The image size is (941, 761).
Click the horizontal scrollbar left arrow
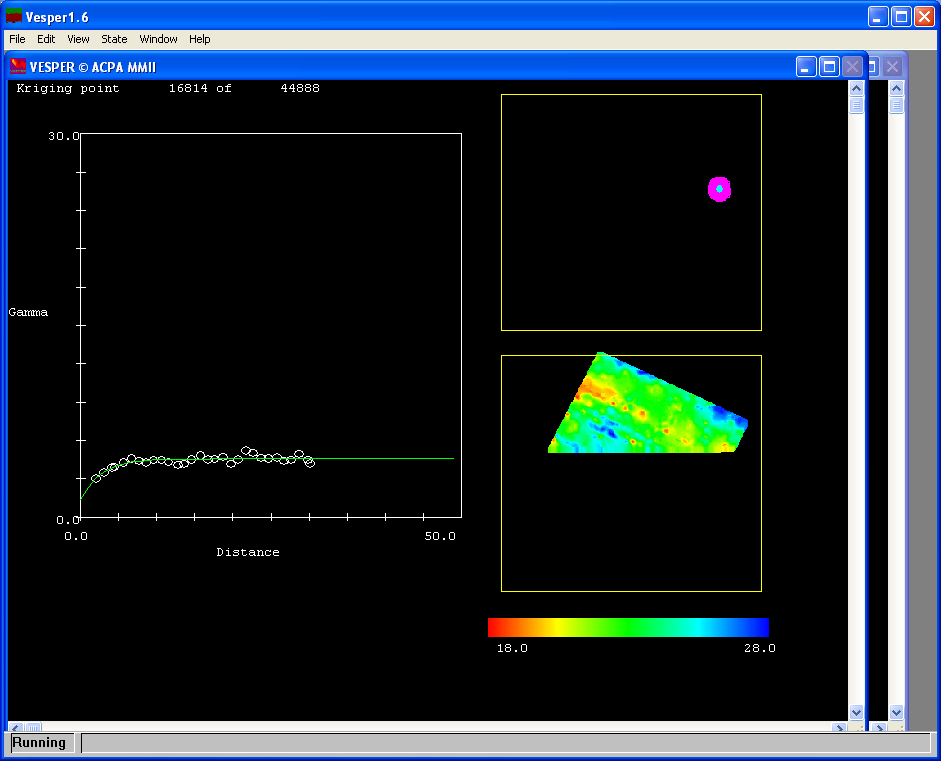pyautogui.click(x=15, y=727)
